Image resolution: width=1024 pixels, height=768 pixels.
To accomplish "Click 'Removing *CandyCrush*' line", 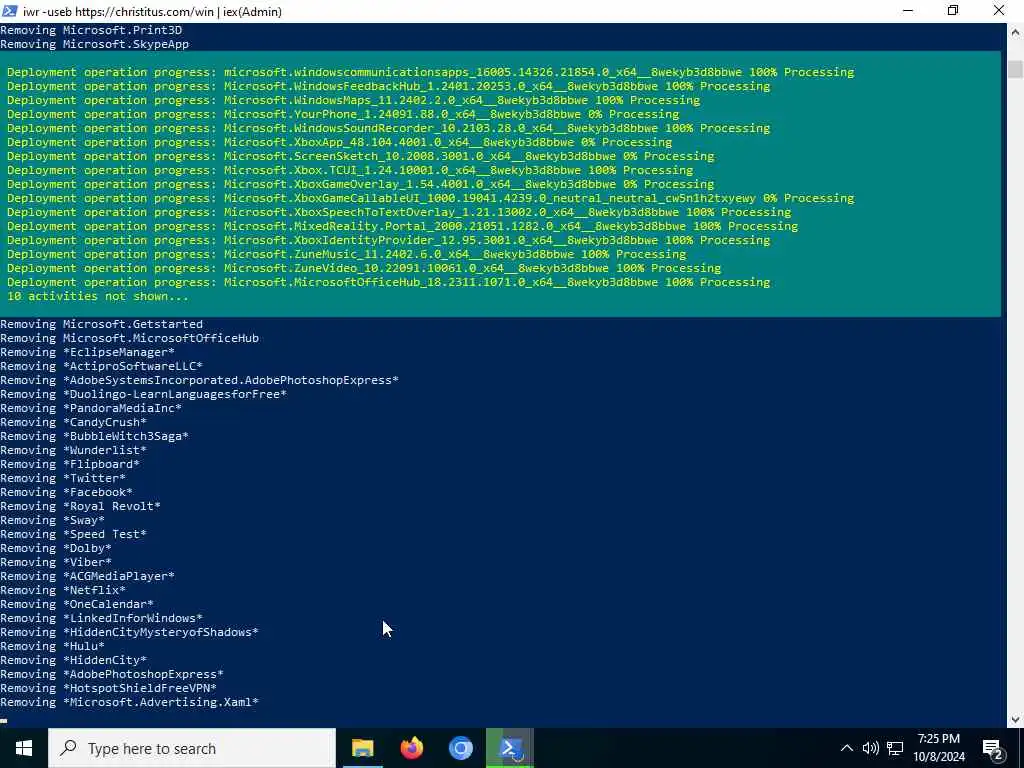I will click(73, 423).
